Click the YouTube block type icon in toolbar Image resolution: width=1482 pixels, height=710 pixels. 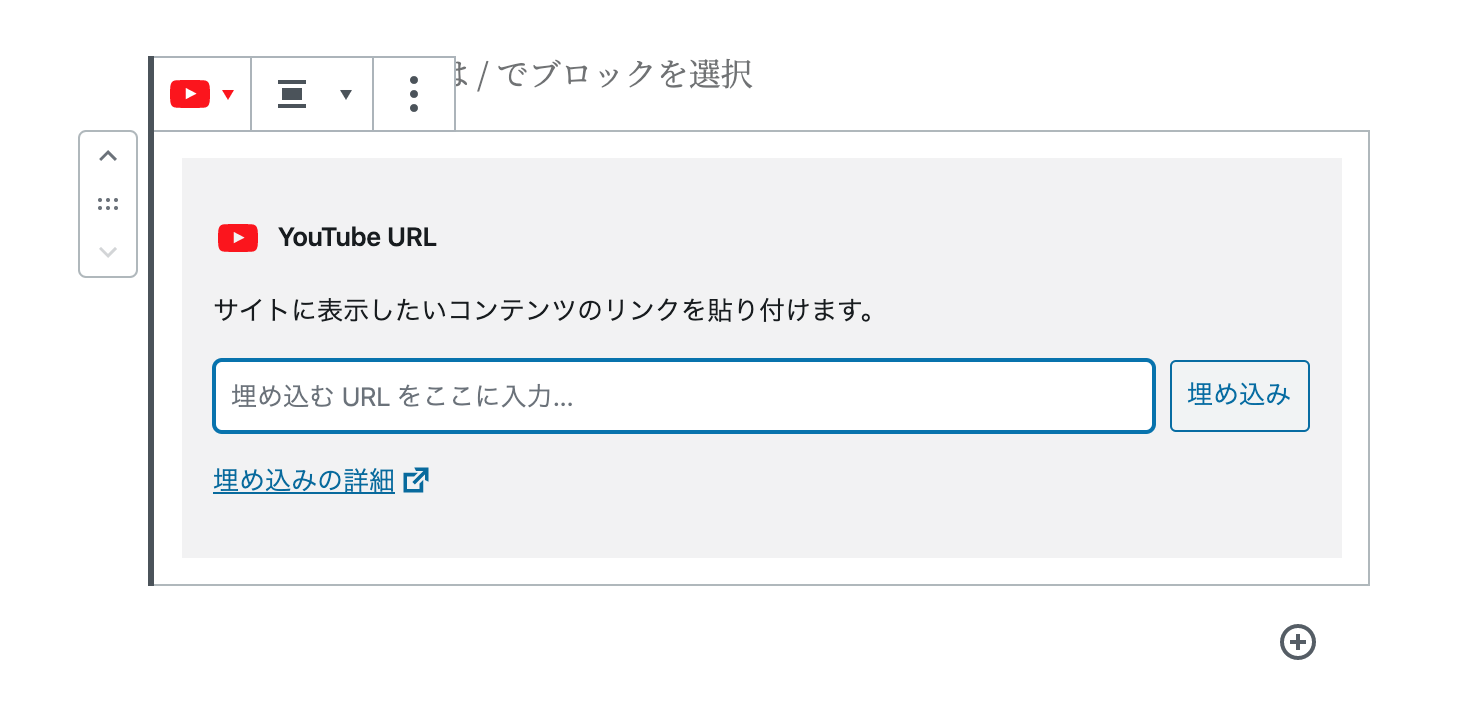[190, 94]
